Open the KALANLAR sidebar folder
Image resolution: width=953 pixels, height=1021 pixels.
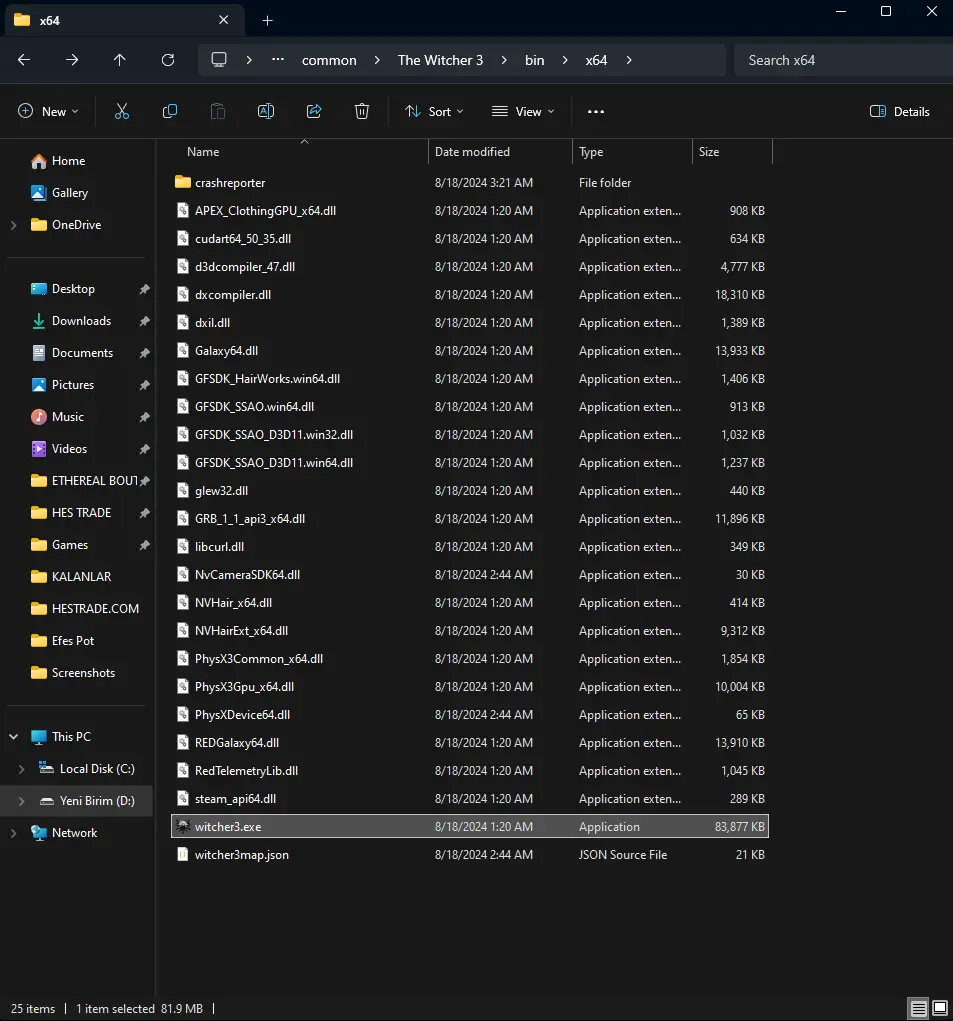coord(81,577)
